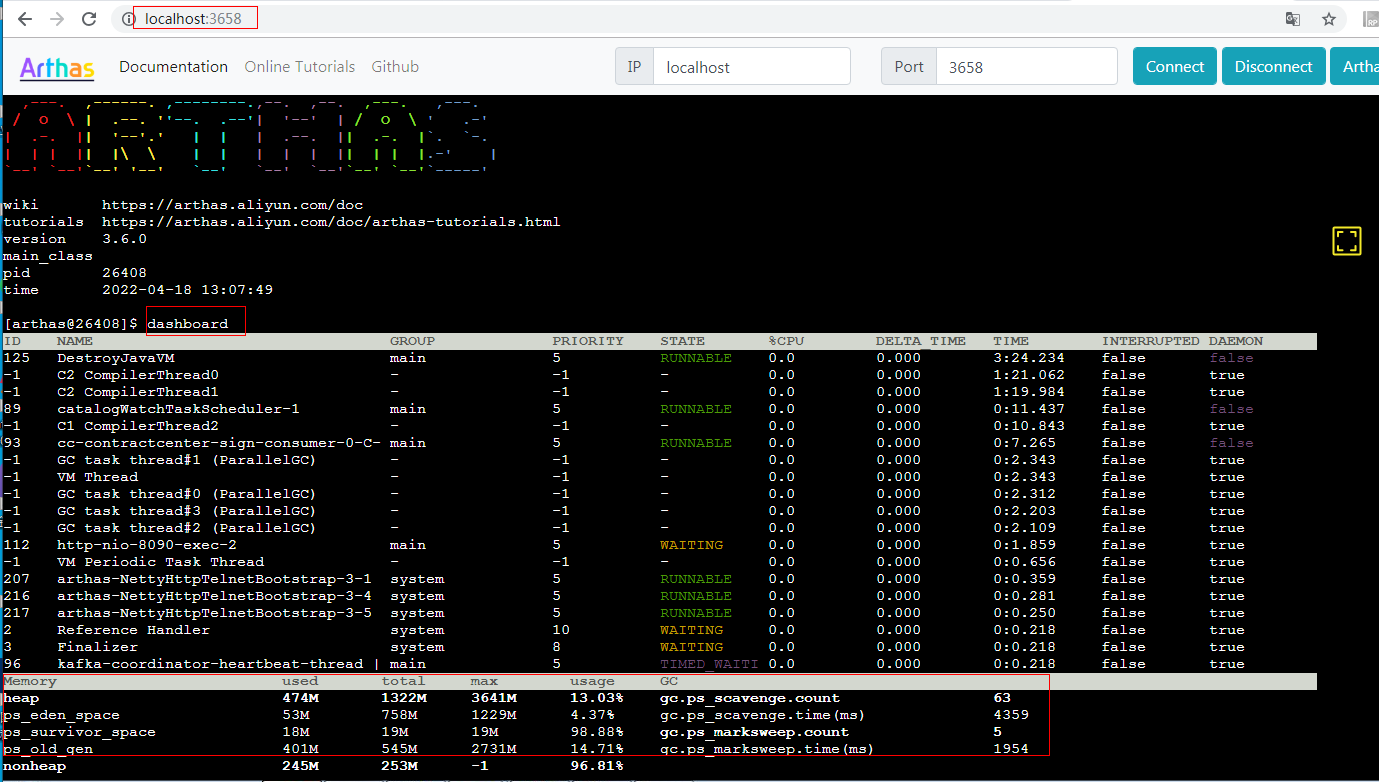
Task: Click the GROUP column header
Action: 412,341
